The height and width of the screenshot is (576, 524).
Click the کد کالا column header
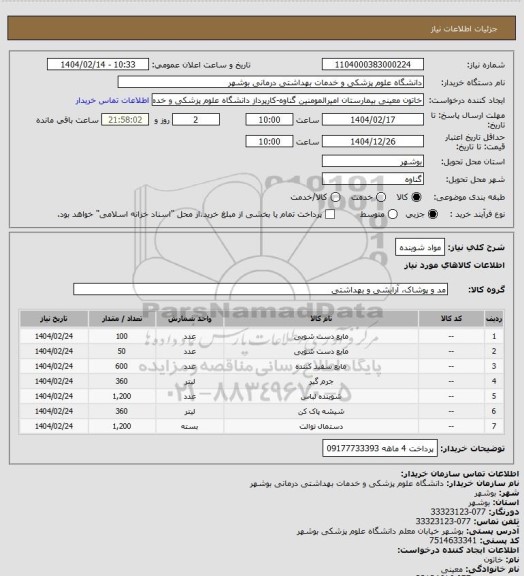[x=451, y=318]
